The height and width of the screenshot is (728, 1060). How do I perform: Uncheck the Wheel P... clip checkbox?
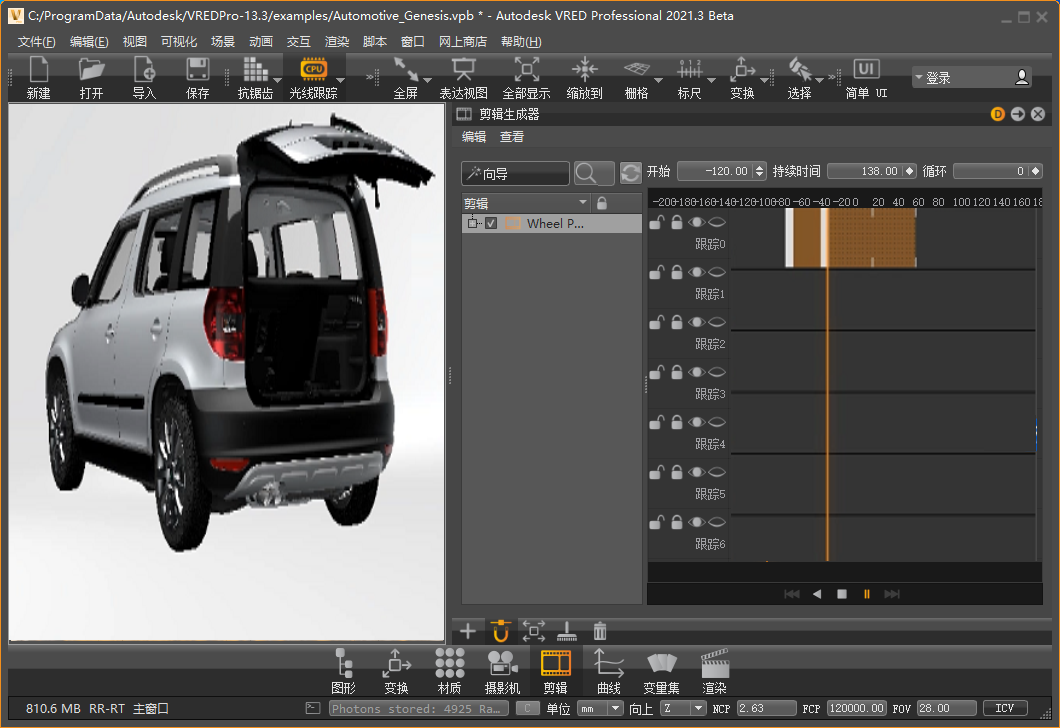[x=491, y=224]
